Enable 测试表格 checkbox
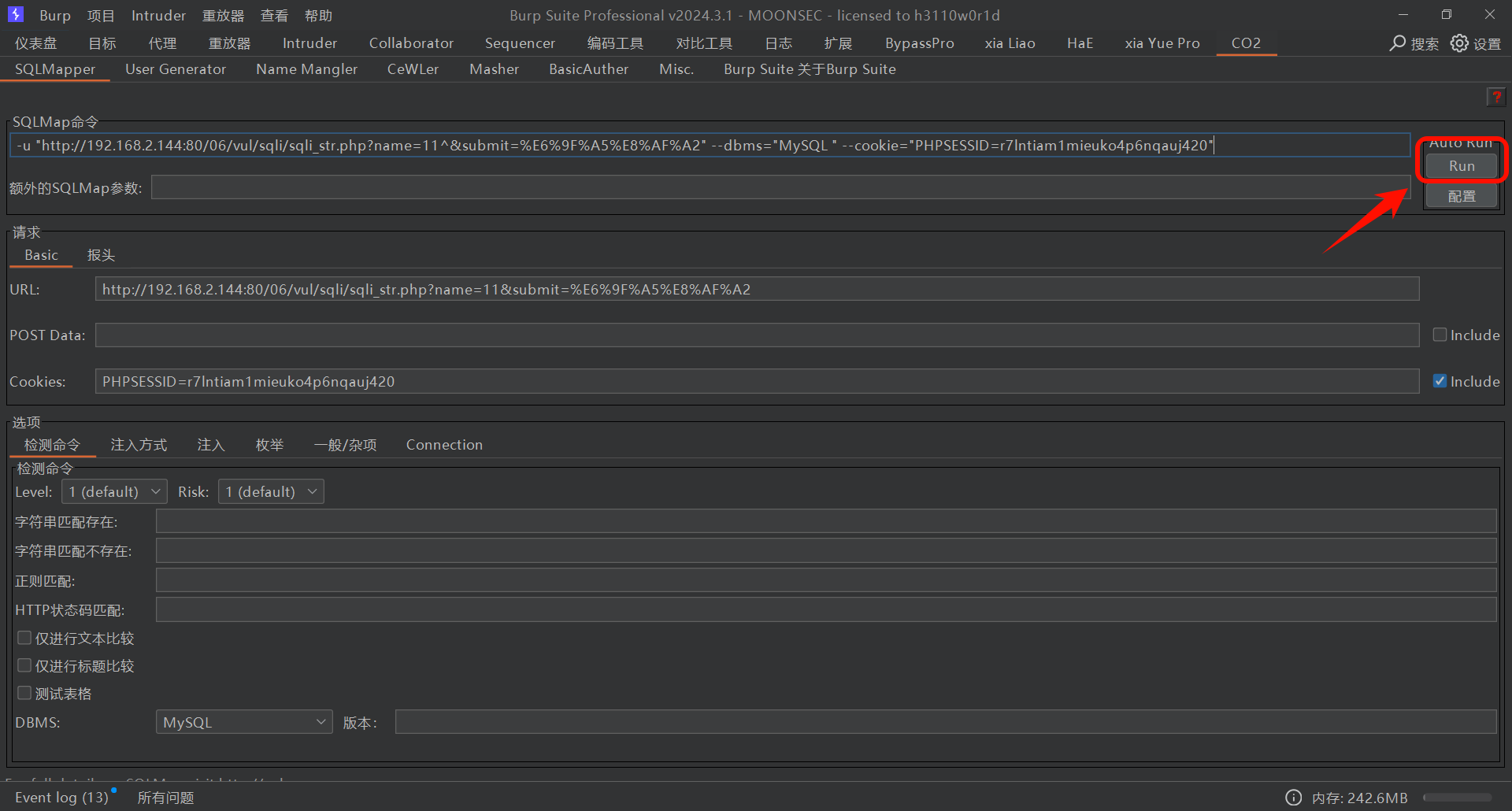Image resolution: width=1512 pixels, height=811 pixels. tap(24, 693)
